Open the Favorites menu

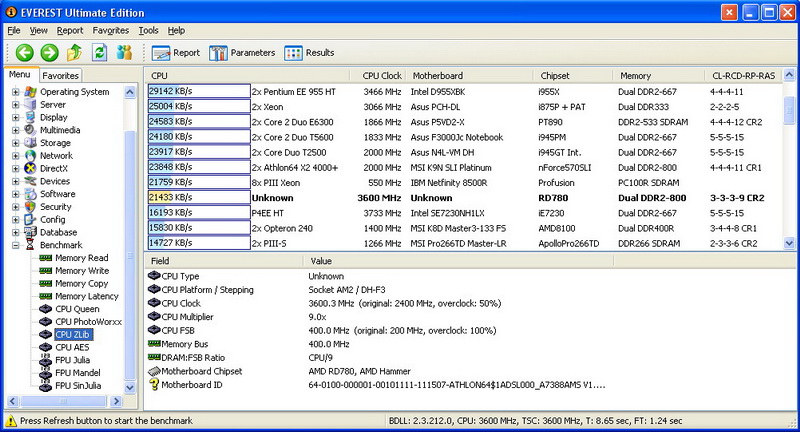pos(111,31)
